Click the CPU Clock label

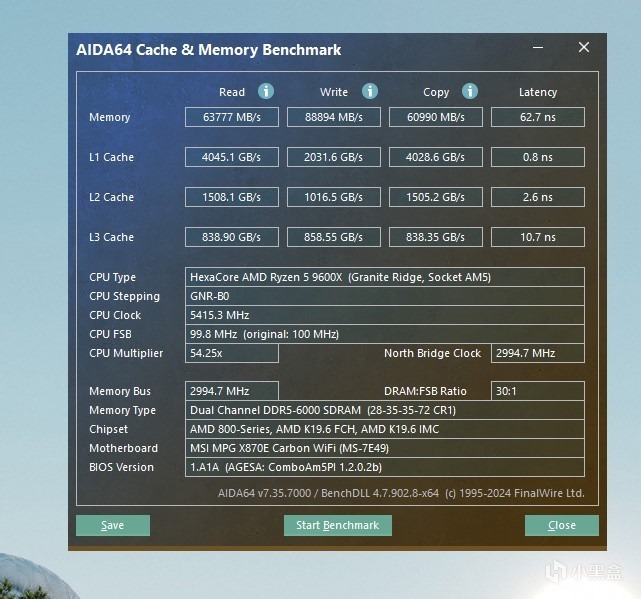115,315
